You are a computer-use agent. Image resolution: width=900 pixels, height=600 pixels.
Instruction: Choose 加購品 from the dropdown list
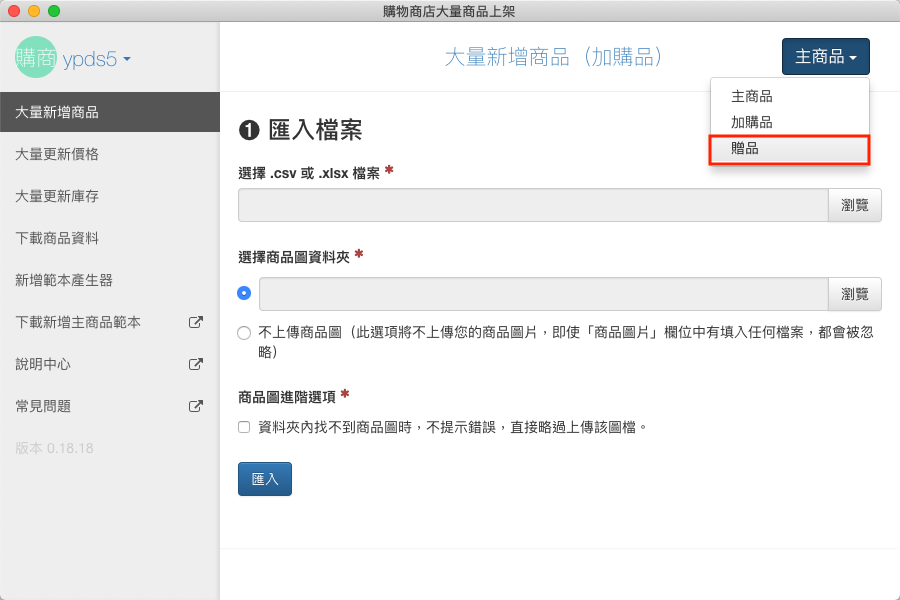(x=790, y=122)
